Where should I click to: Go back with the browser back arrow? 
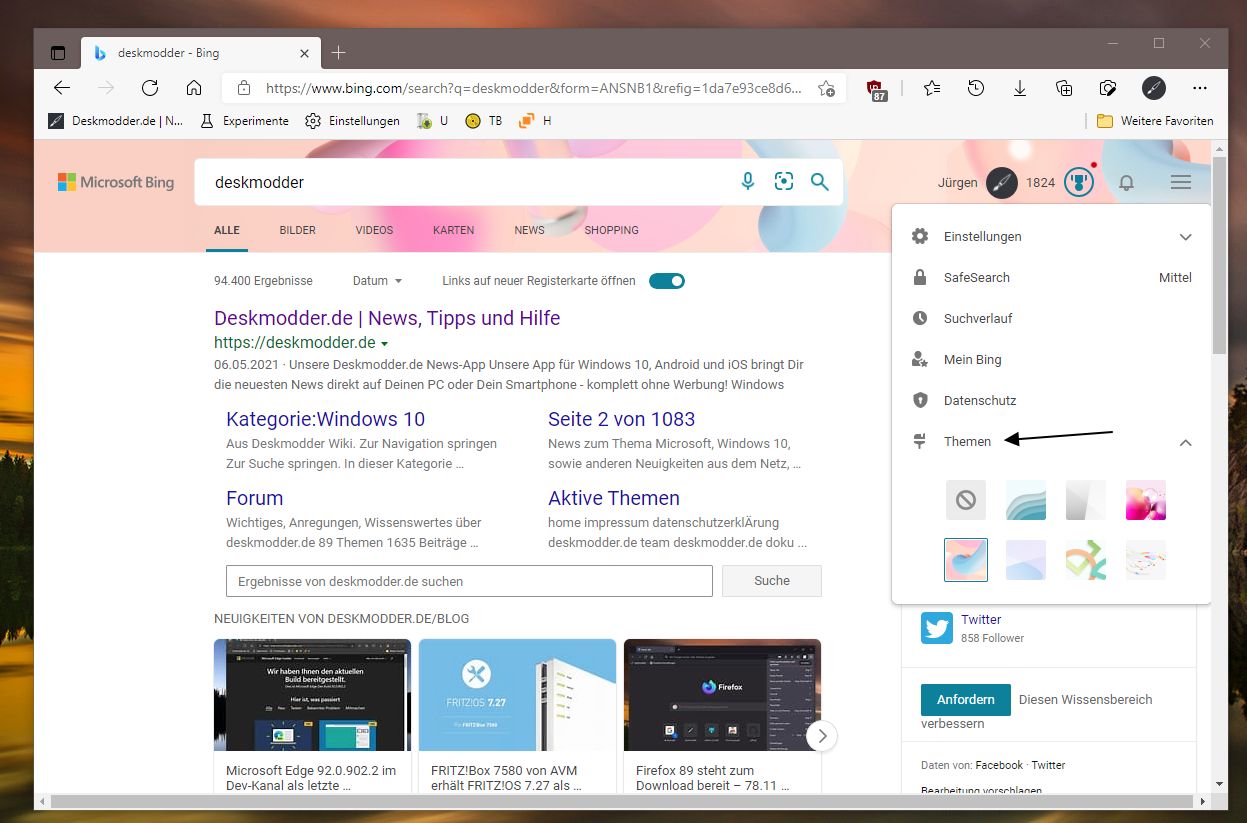(x=62, y=88)
